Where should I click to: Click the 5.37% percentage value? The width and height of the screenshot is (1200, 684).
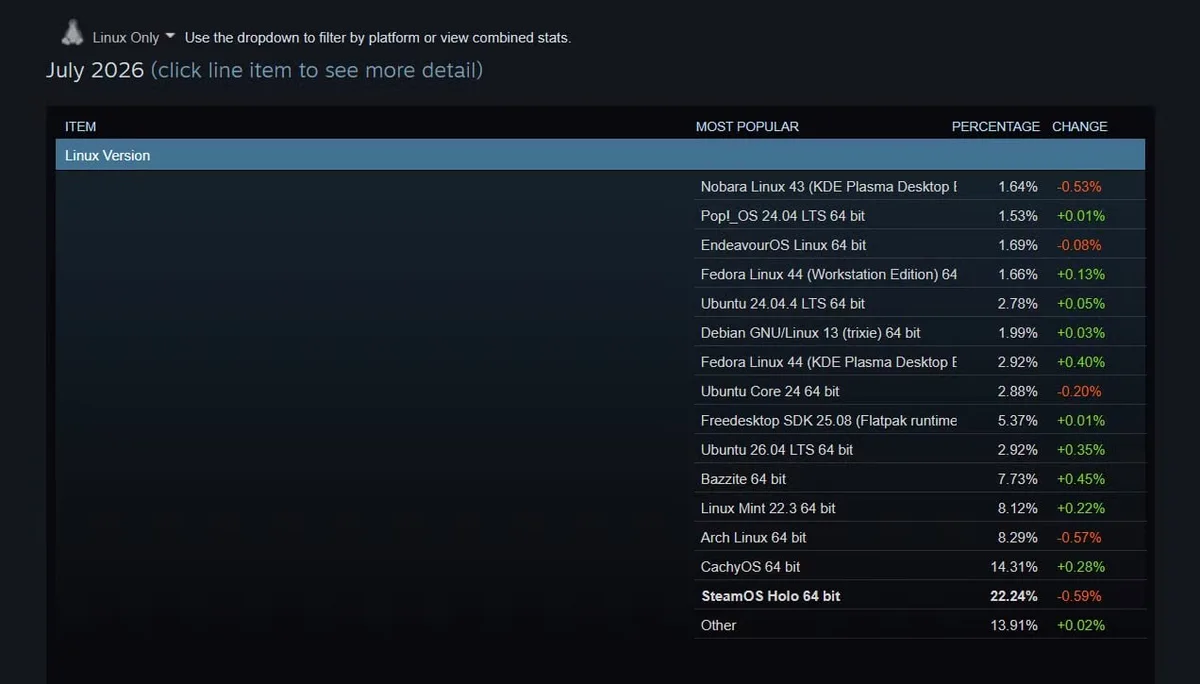pyautogui.click(x=1018, y=420)
